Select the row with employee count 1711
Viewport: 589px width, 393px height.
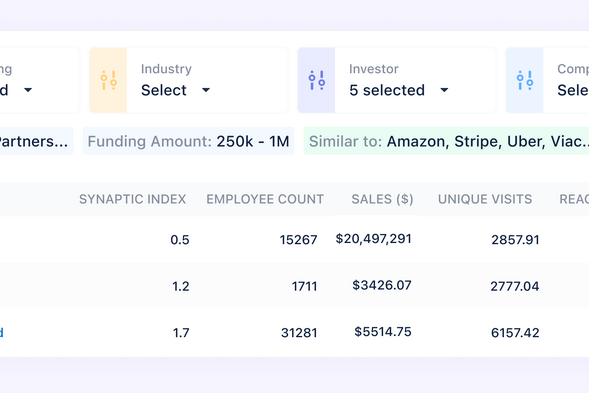(294, 286)
